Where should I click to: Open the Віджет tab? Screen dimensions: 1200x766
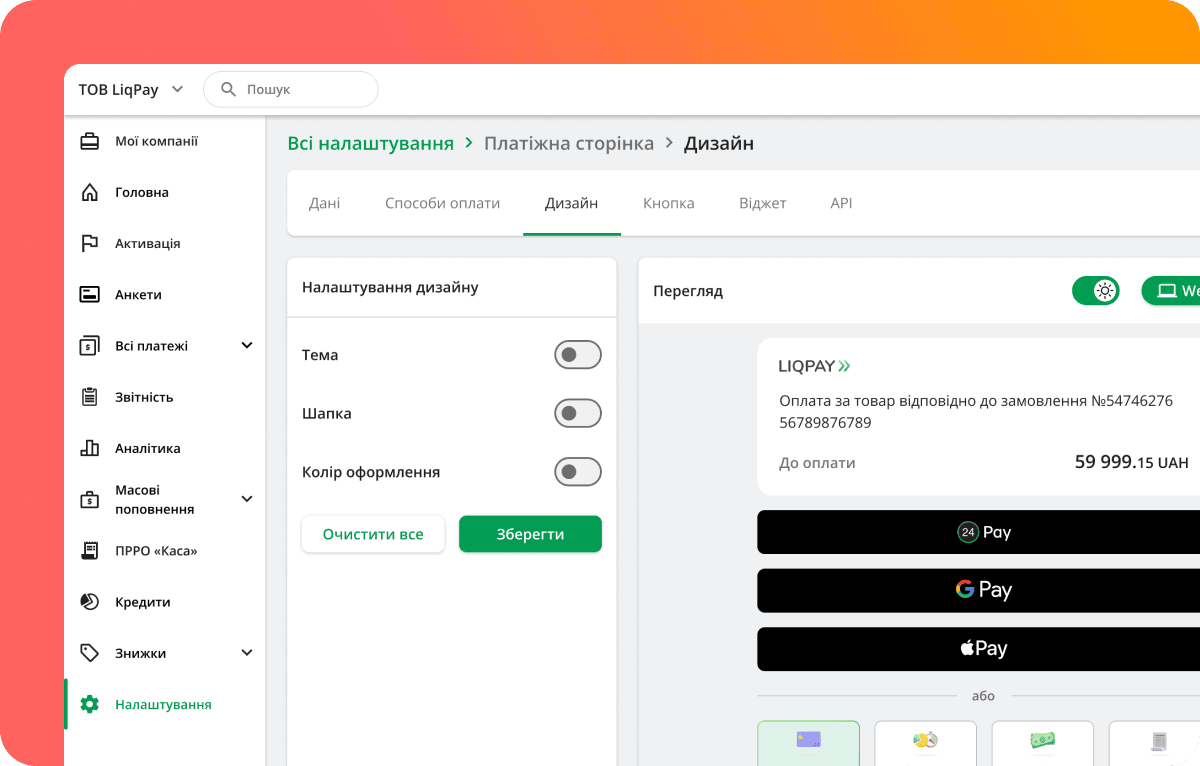[x=762, y=202]
